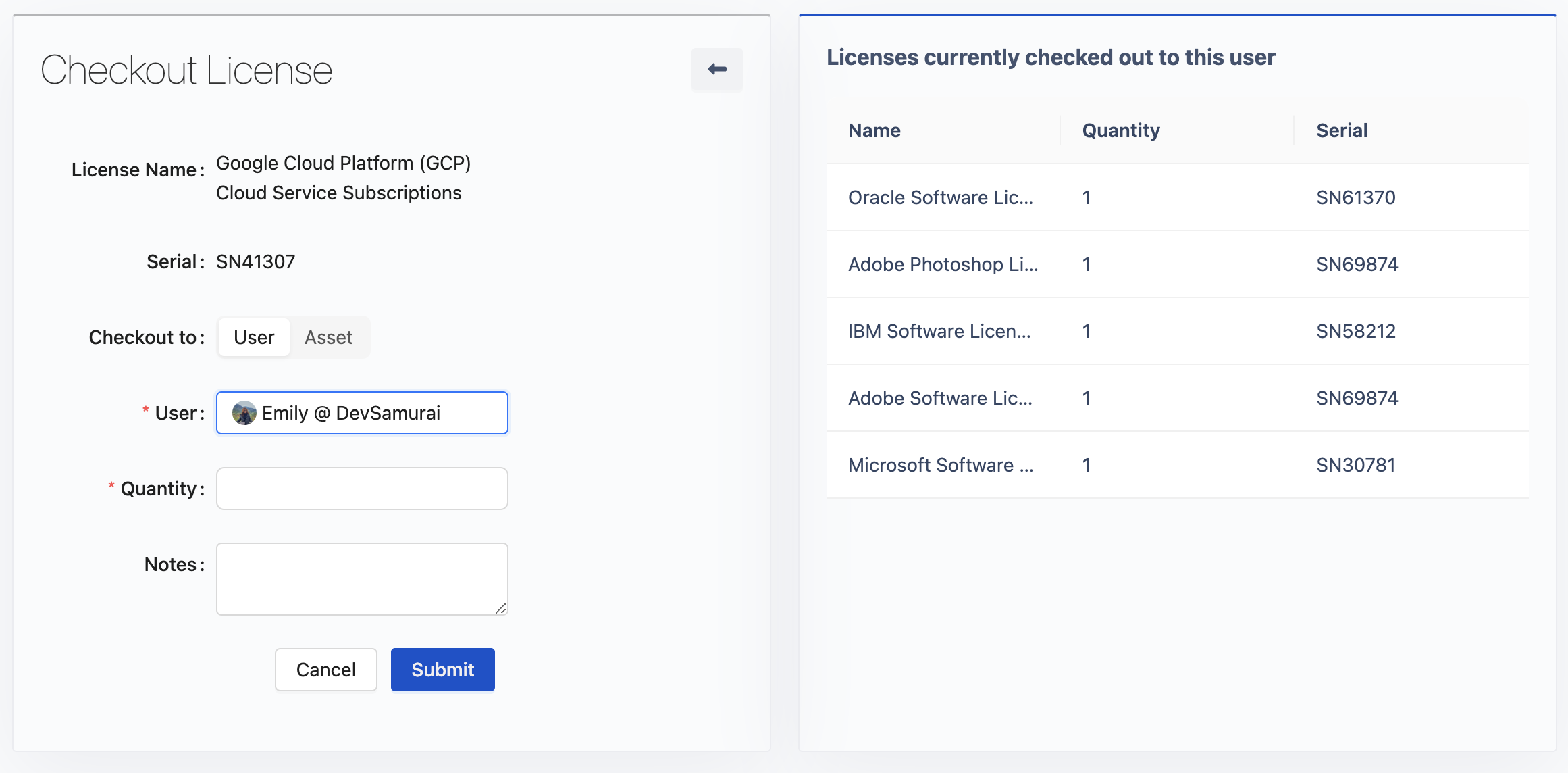
Task: Open the Adobe Photoshop license row
Action: [943, 264]
